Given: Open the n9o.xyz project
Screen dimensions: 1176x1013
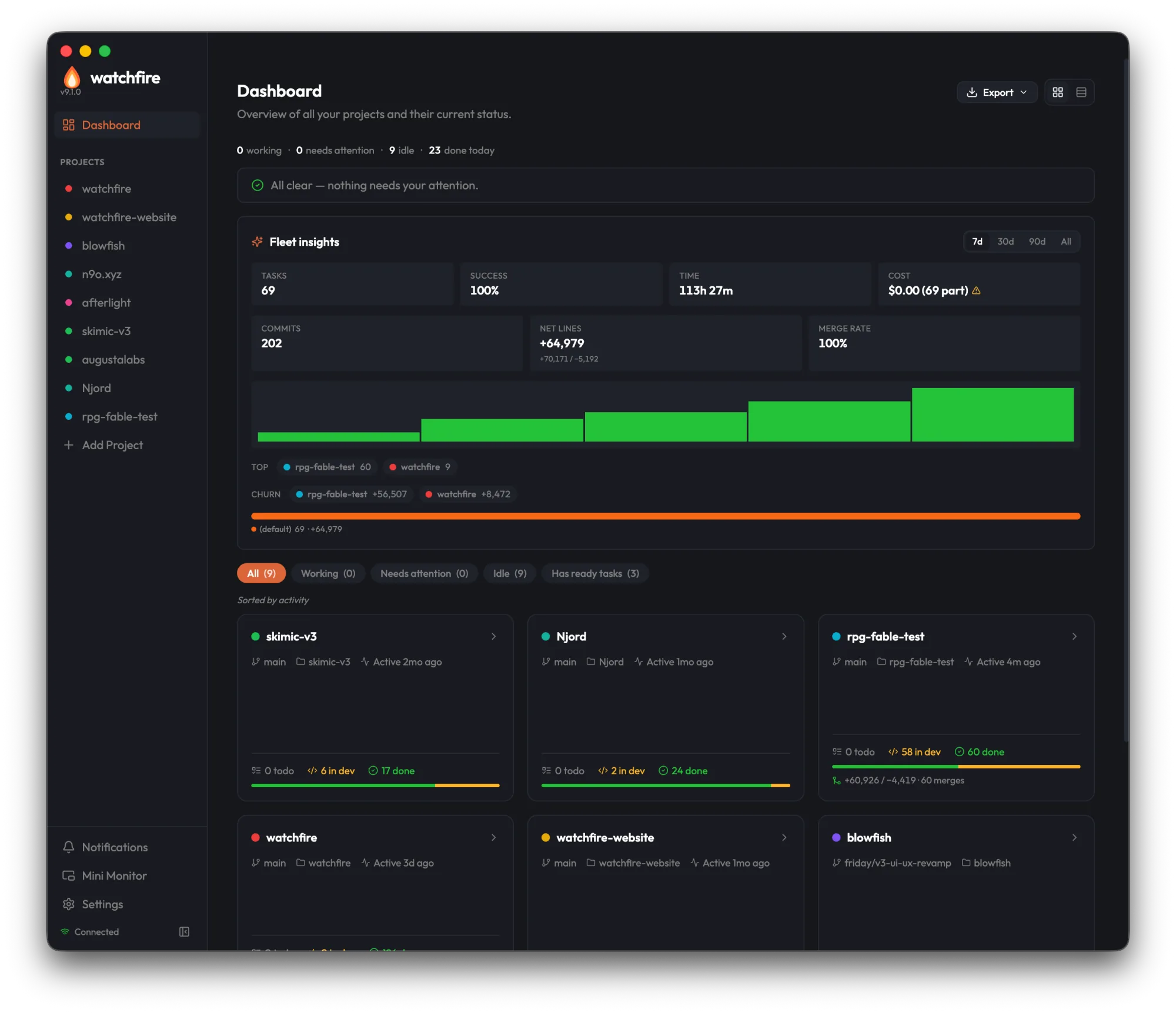Looking at the screenshot, I should pyautogui.click(x=127, y=274).
